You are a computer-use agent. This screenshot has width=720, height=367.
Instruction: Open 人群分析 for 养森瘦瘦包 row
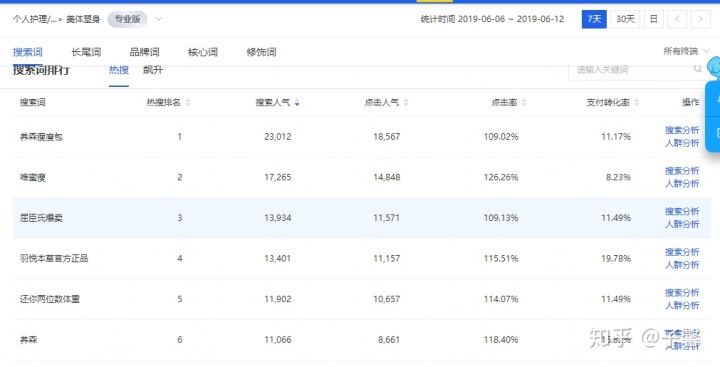click(682, 143)
